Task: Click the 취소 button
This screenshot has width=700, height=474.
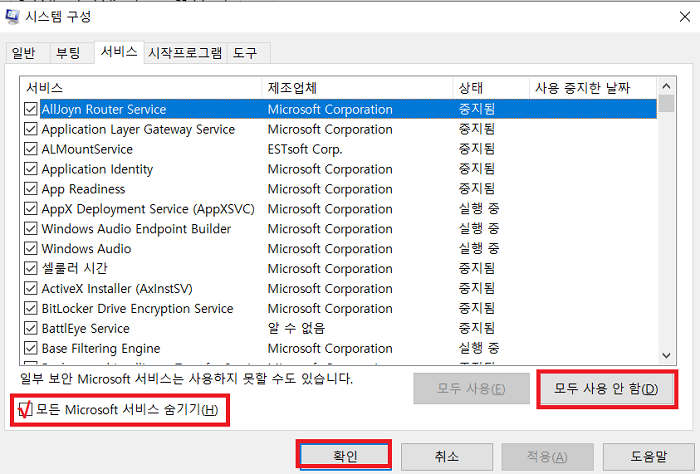Action: point(447,456)
